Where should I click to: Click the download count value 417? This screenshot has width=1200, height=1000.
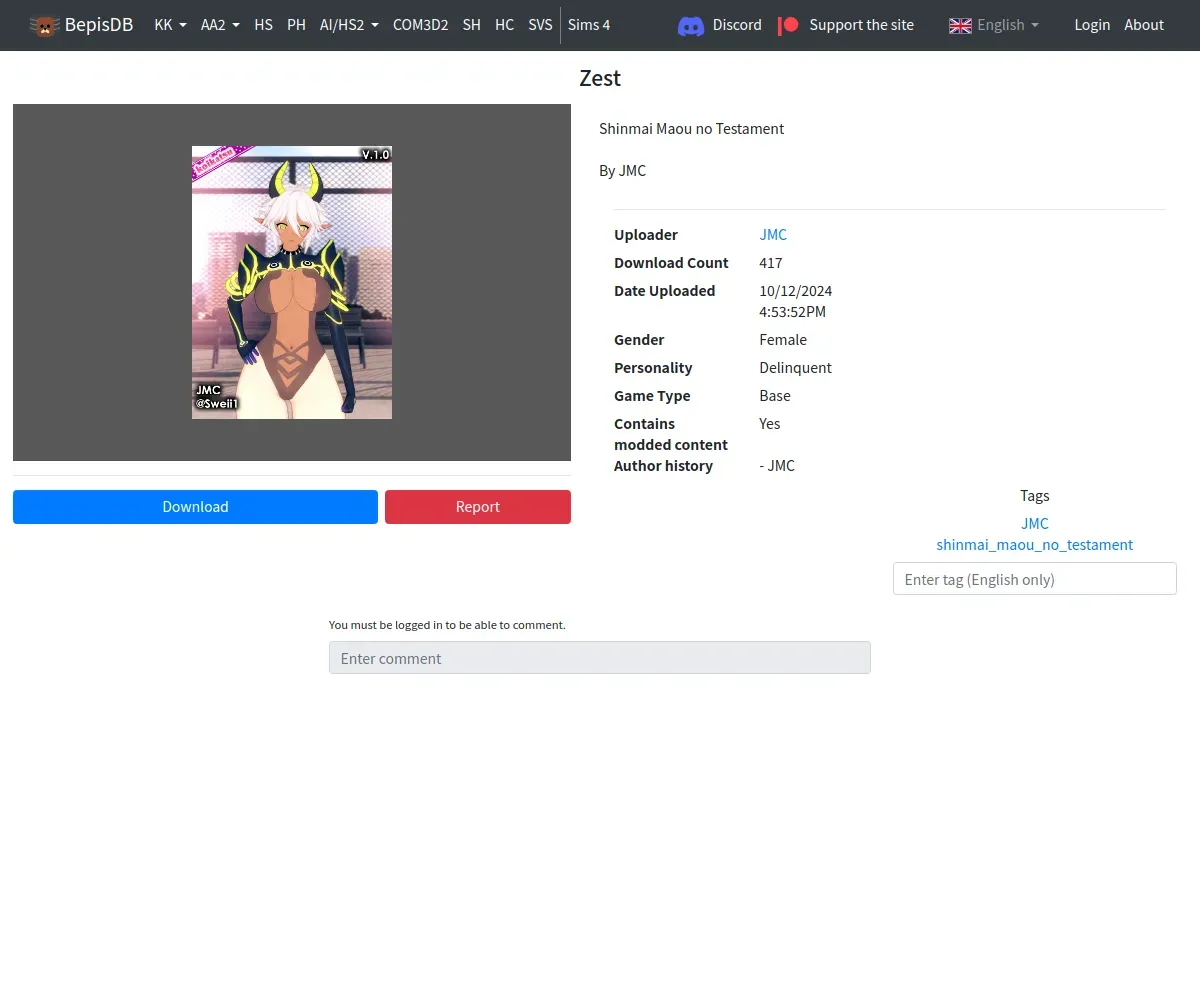click(771, 263)
